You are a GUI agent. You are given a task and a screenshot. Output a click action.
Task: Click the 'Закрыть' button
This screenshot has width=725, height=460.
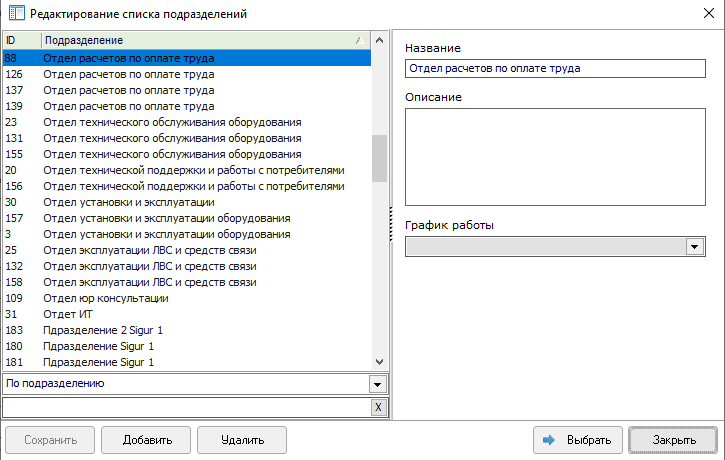pos(672,440)
